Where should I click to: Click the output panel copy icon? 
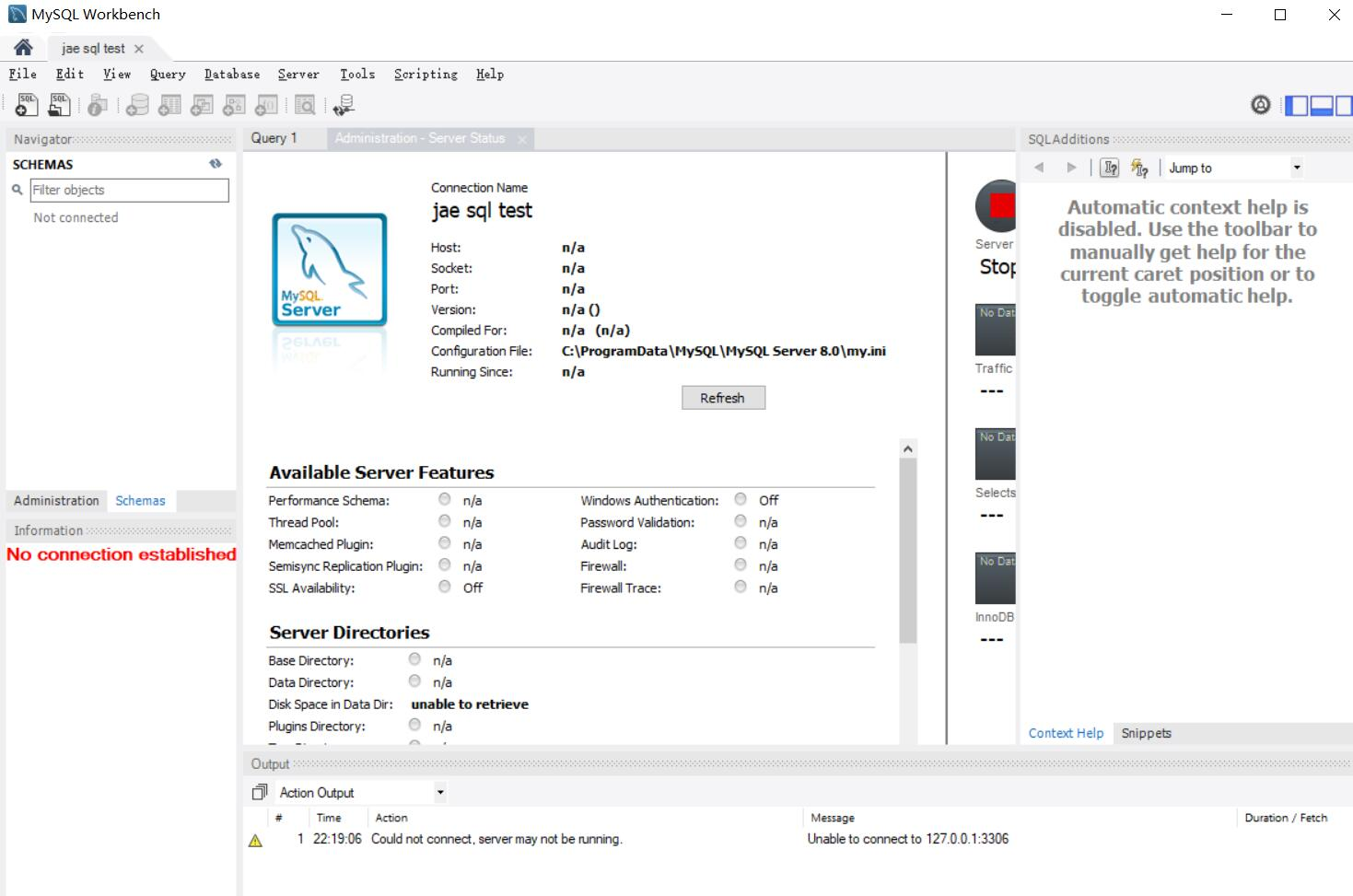point(260,792)
